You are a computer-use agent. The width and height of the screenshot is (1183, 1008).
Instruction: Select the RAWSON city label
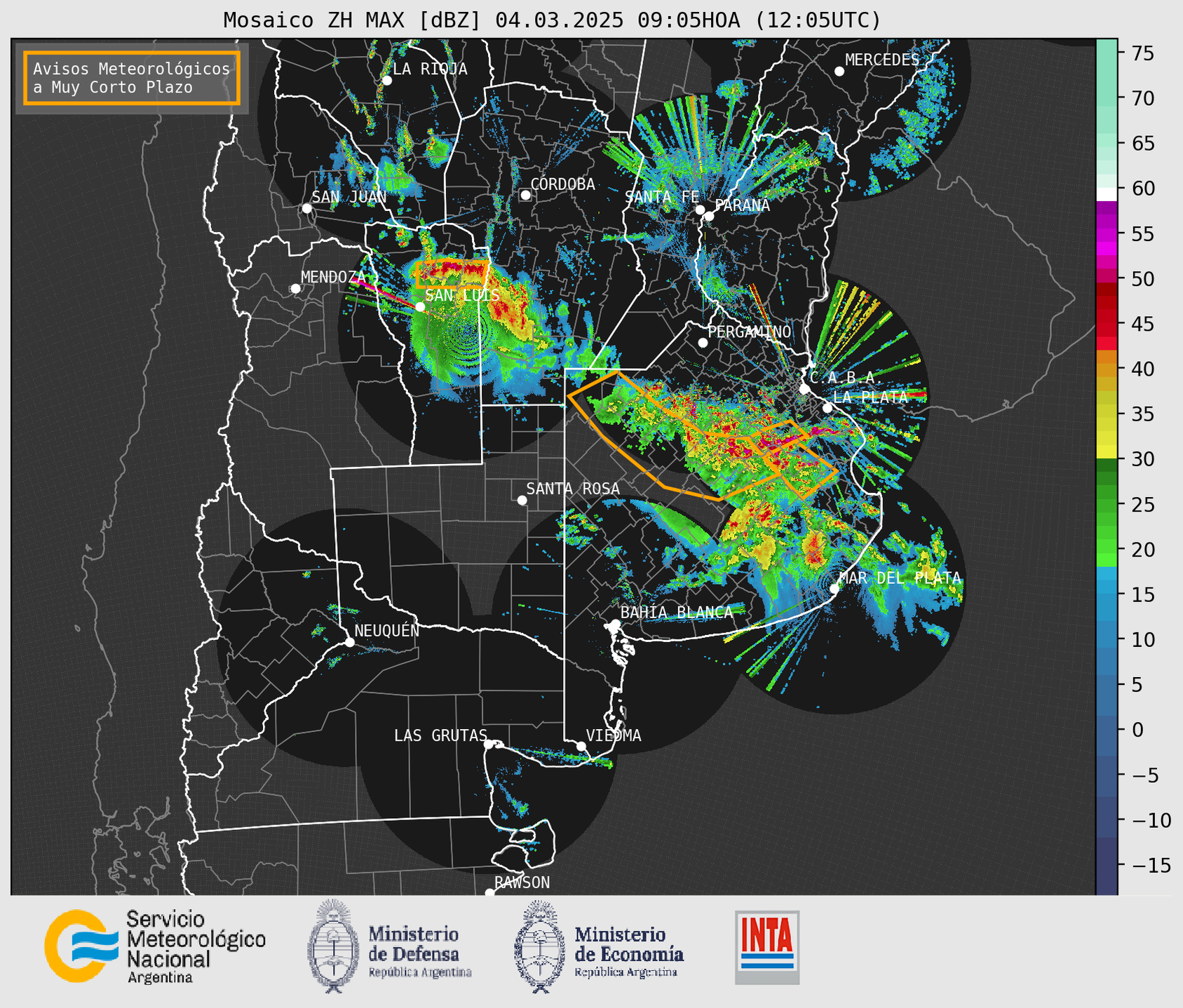click(522, 883)
